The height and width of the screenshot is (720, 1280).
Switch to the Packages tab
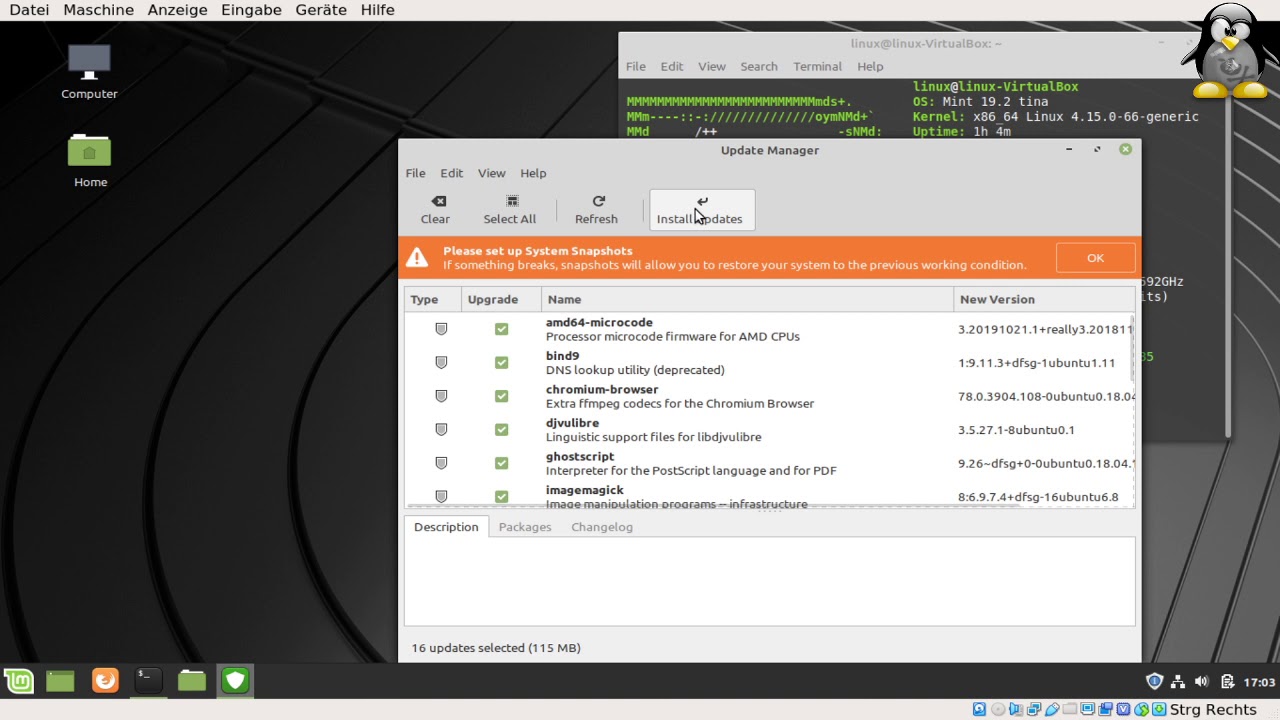[525, 527]
